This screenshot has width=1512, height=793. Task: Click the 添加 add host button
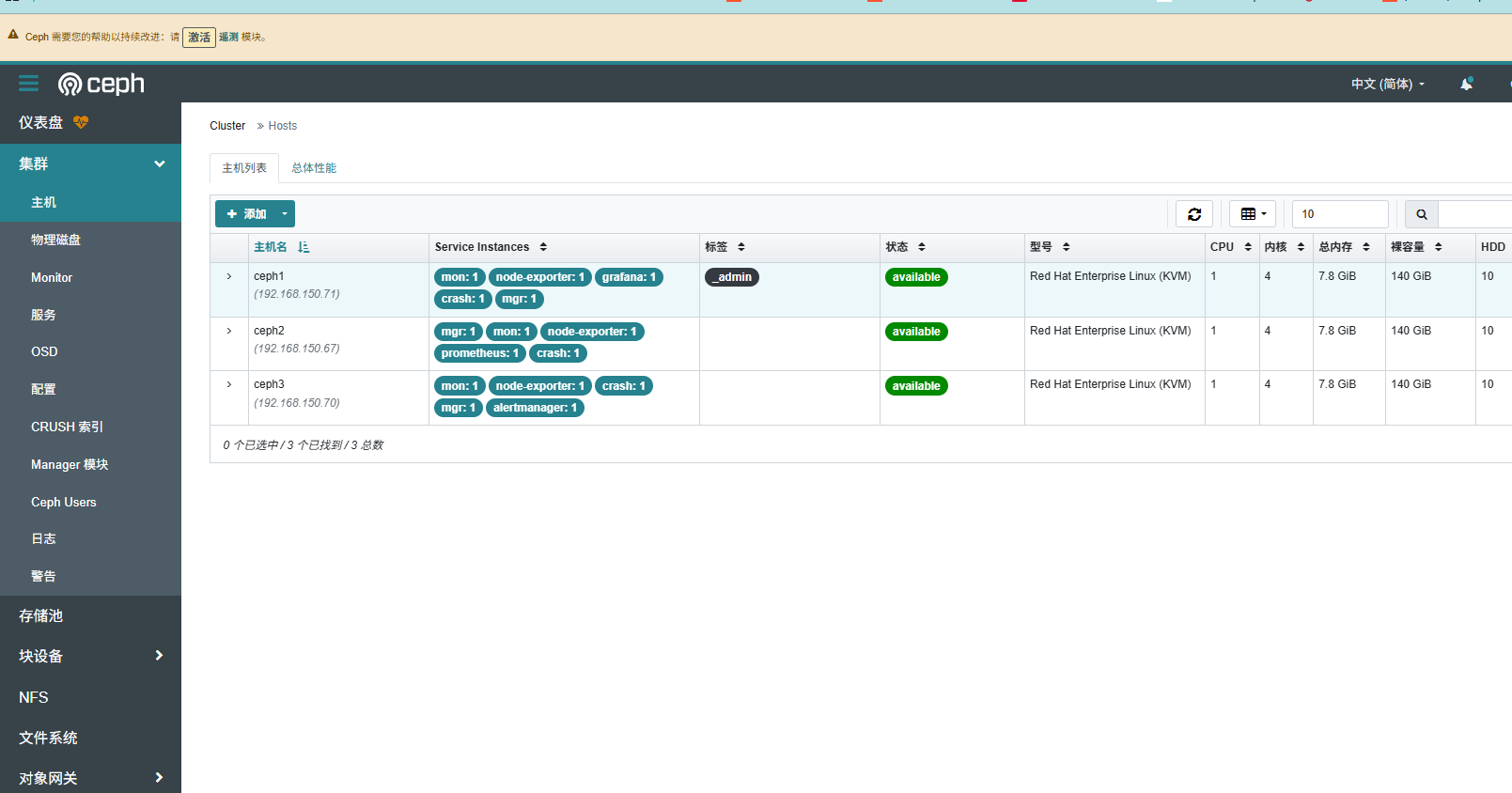245,214
